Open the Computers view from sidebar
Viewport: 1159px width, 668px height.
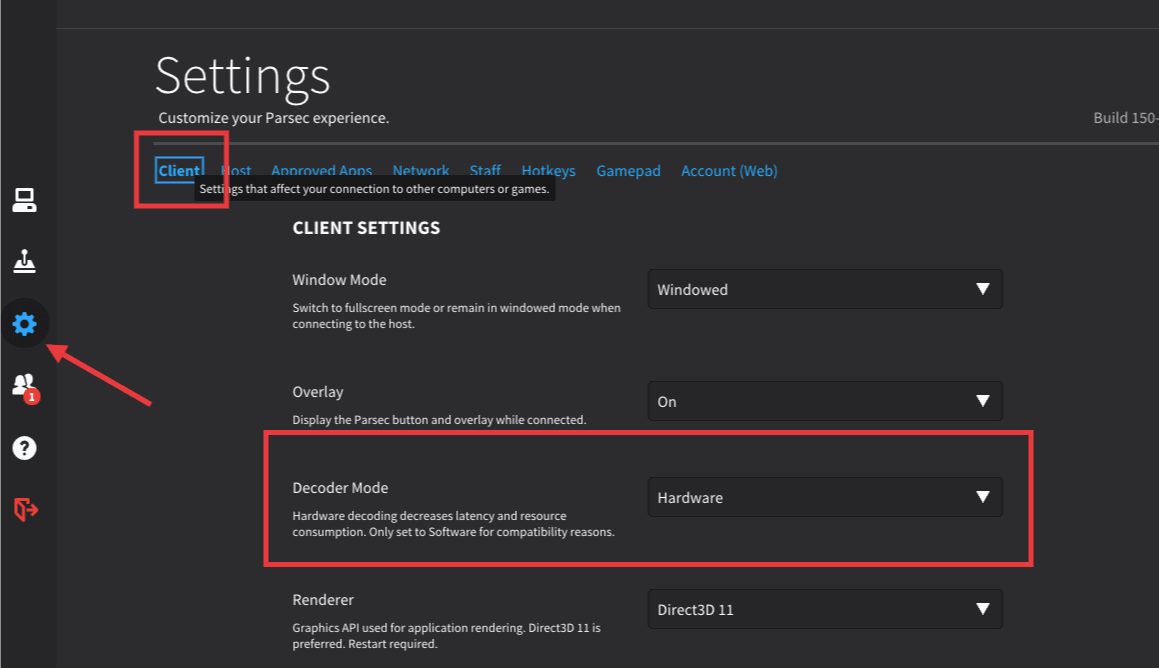point(24,201)
